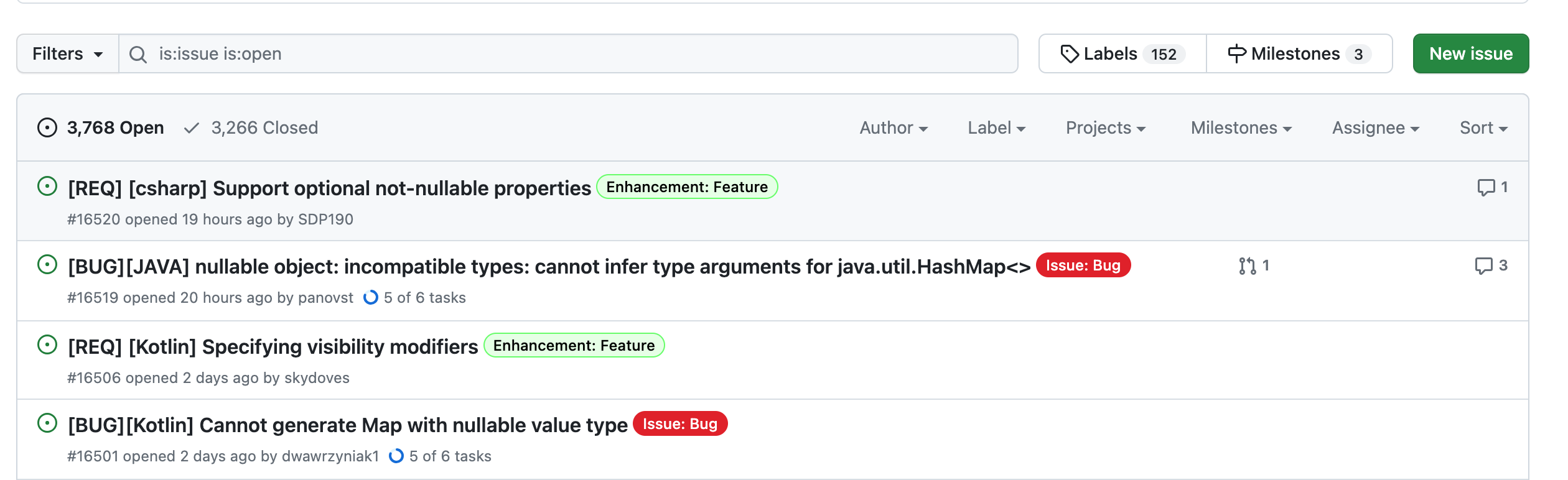Viewport: 1568px width, 480px height.
Task: Click open-issue icon beside csharp request
Action: click(47, 187)
